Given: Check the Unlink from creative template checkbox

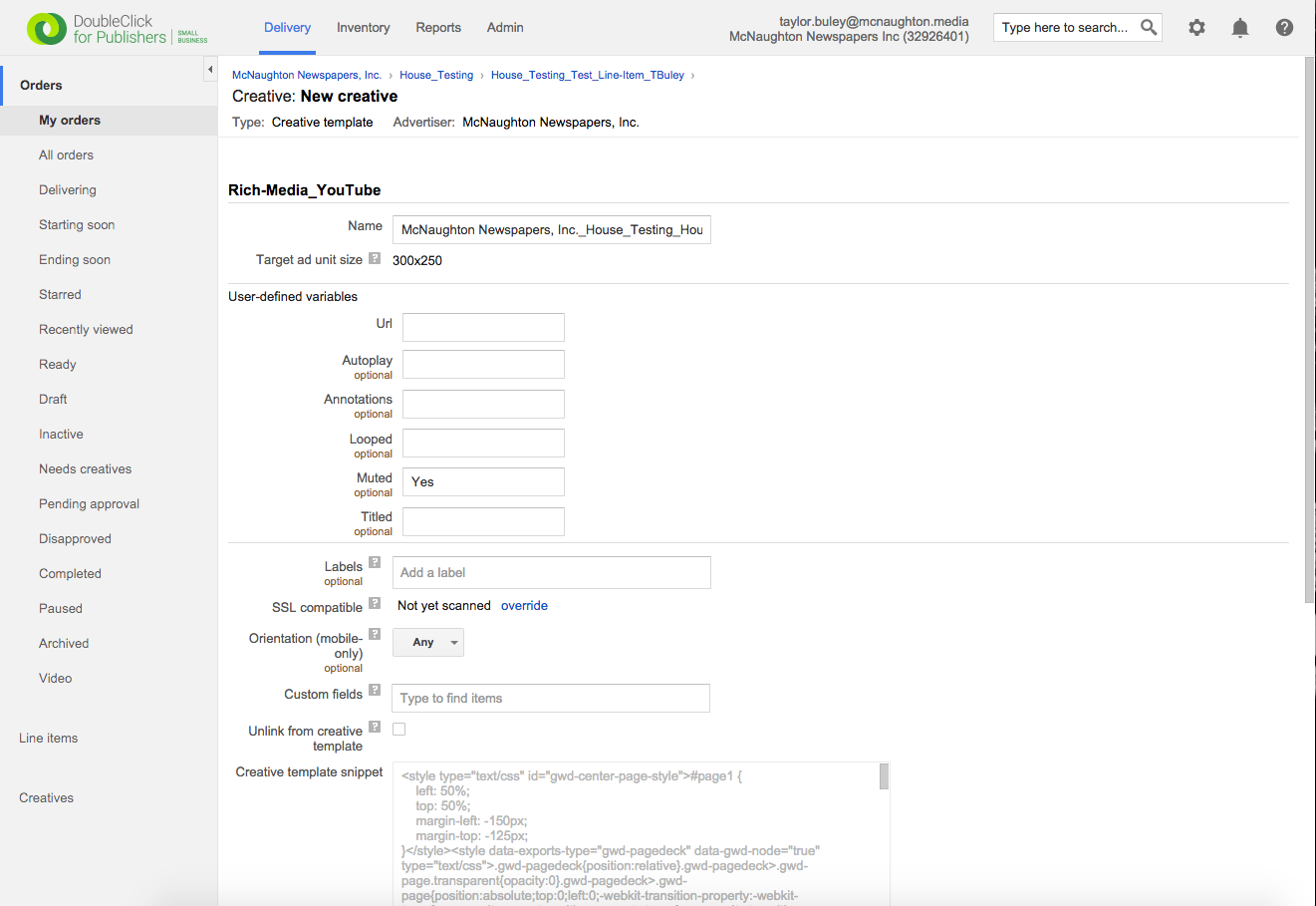Looking at the screenshot, I should click(398, 730).
